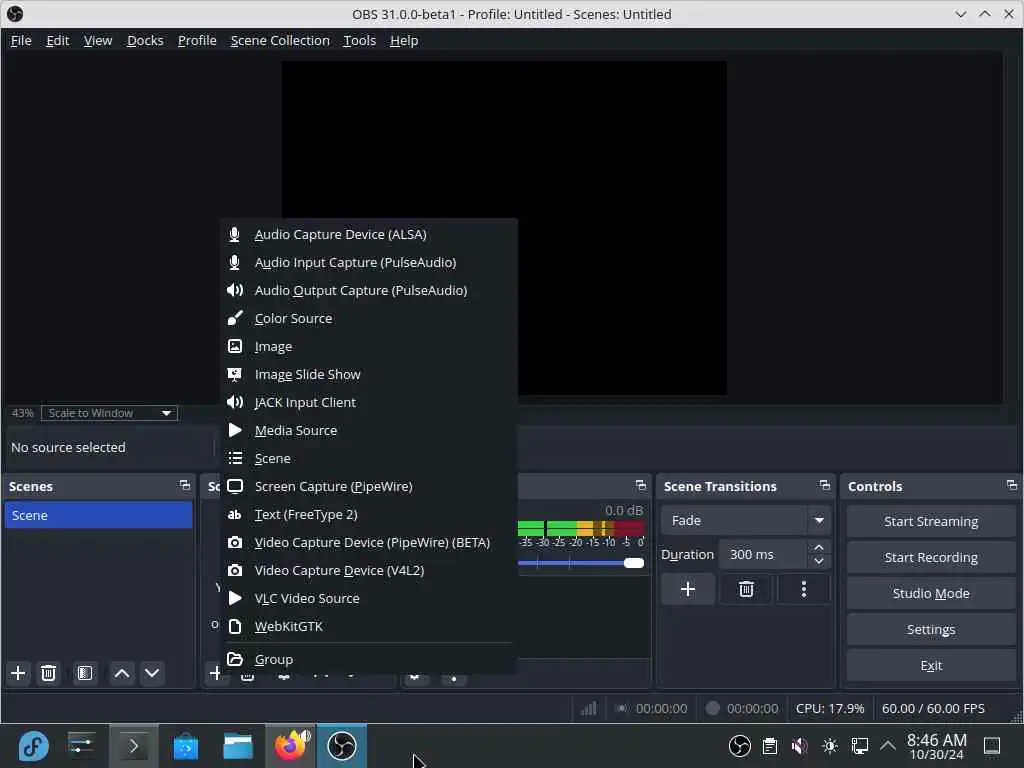Screen dimensions: 1024x768
Task: Click the Scene list icon in menu
Action: (235, 458)
